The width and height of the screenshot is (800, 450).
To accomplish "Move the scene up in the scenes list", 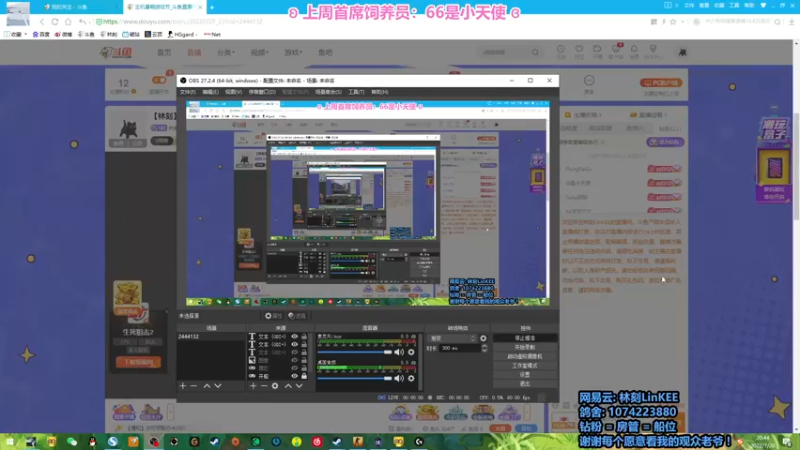I will 207,386.
